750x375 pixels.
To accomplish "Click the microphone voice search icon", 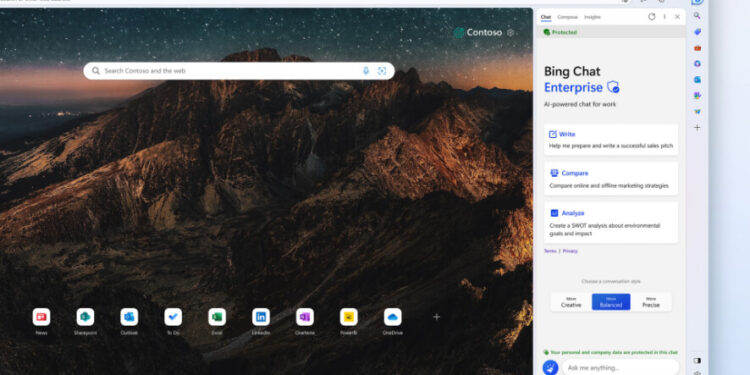I will point(366,71).
